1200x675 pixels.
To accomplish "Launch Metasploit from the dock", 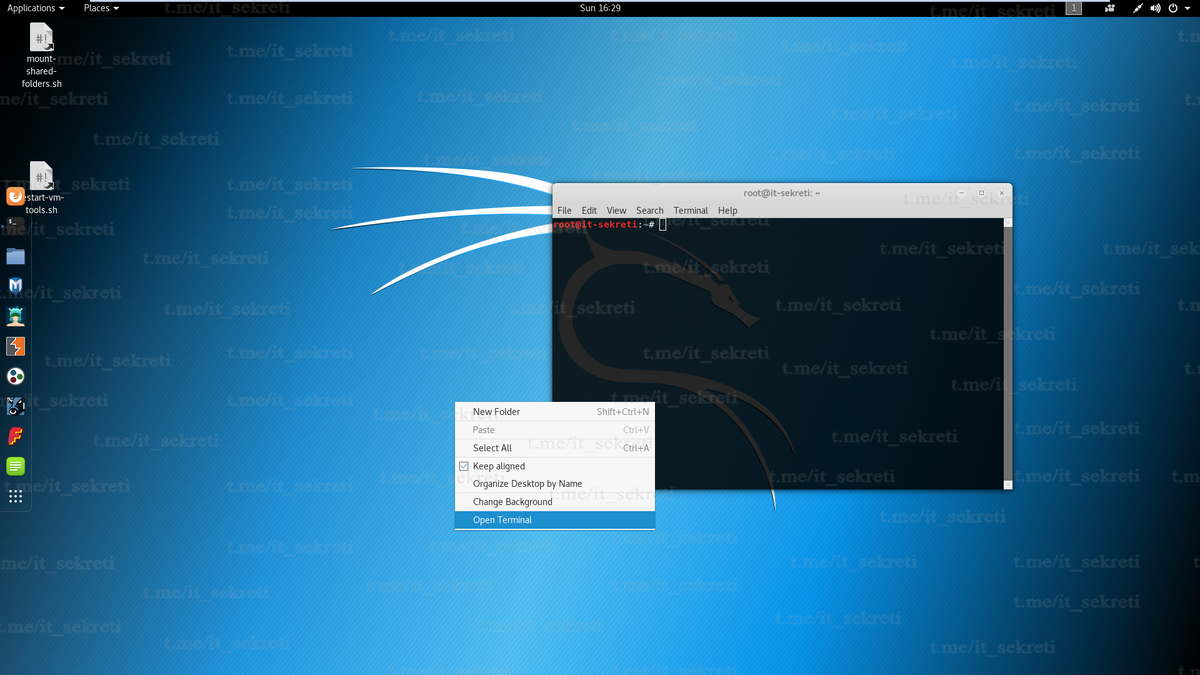I will point(15,286).
